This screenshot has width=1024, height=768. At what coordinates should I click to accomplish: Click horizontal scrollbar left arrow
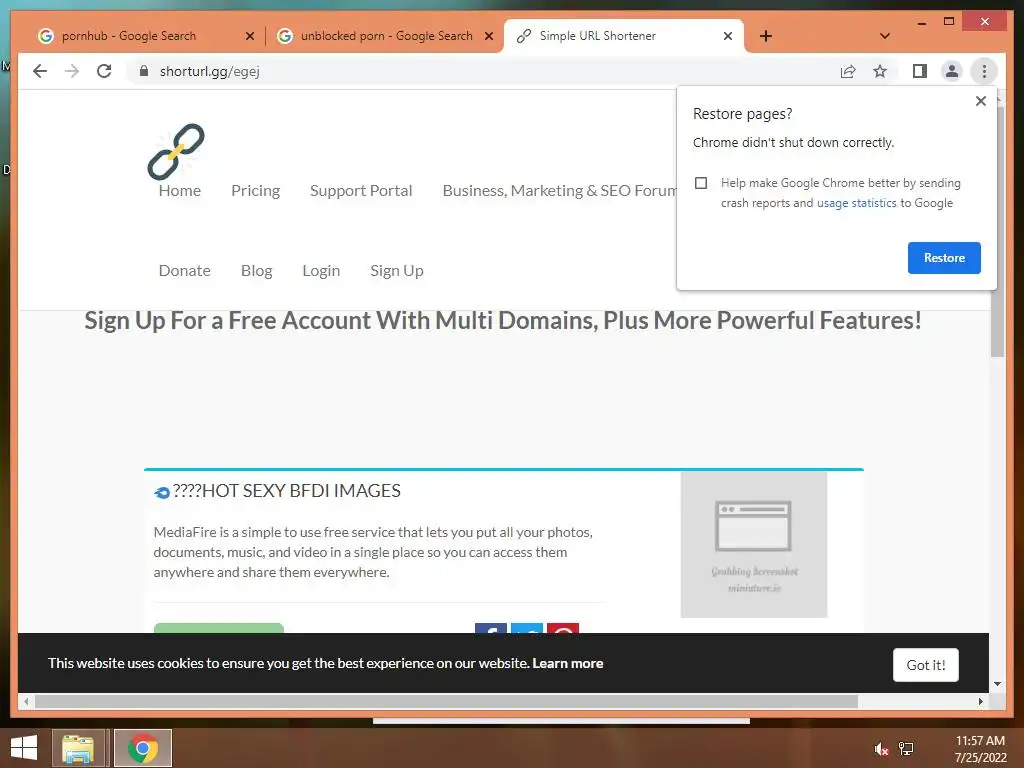point(26,701)
